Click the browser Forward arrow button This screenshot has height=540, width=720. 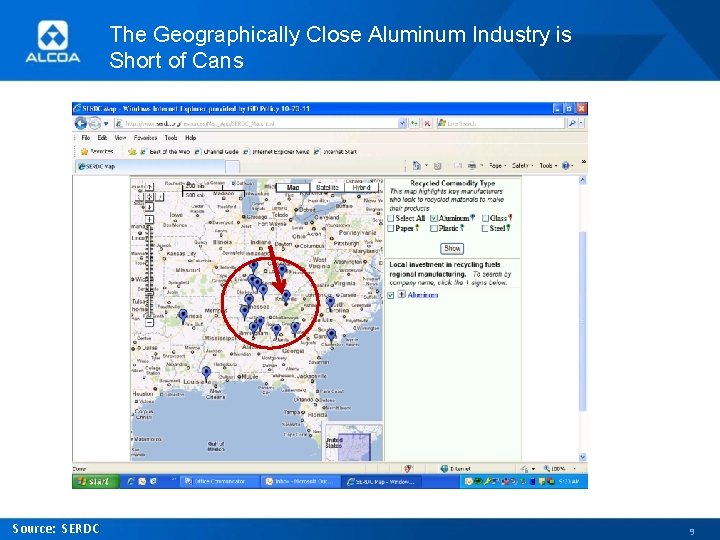95,123
